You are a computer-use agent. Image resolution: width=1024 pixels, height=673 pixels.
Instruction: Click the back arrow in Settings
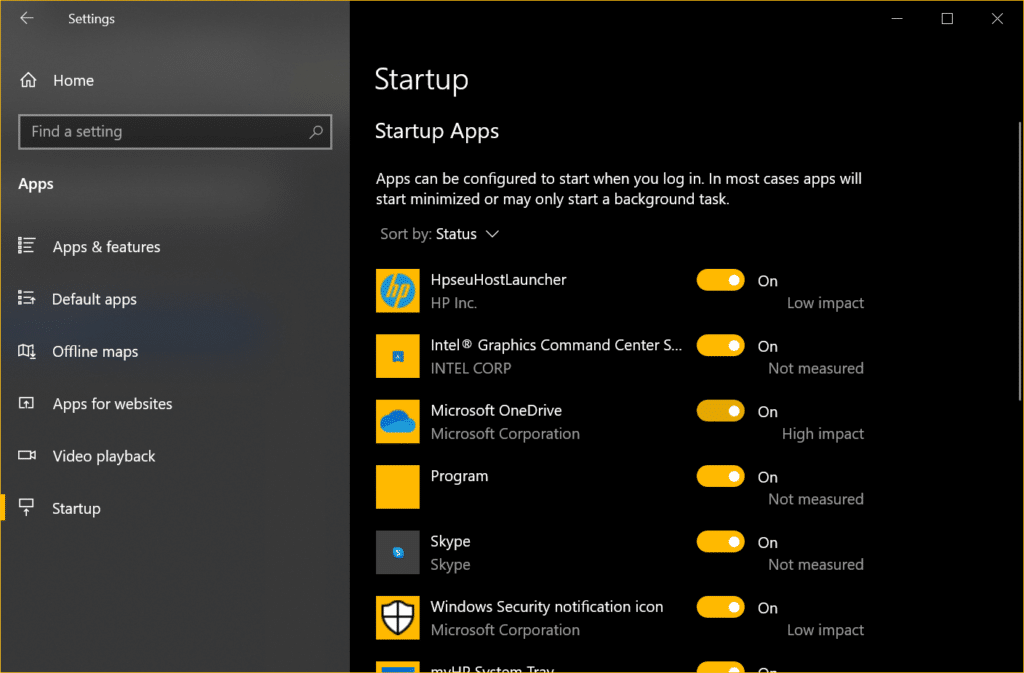click(x=27, y=18)
